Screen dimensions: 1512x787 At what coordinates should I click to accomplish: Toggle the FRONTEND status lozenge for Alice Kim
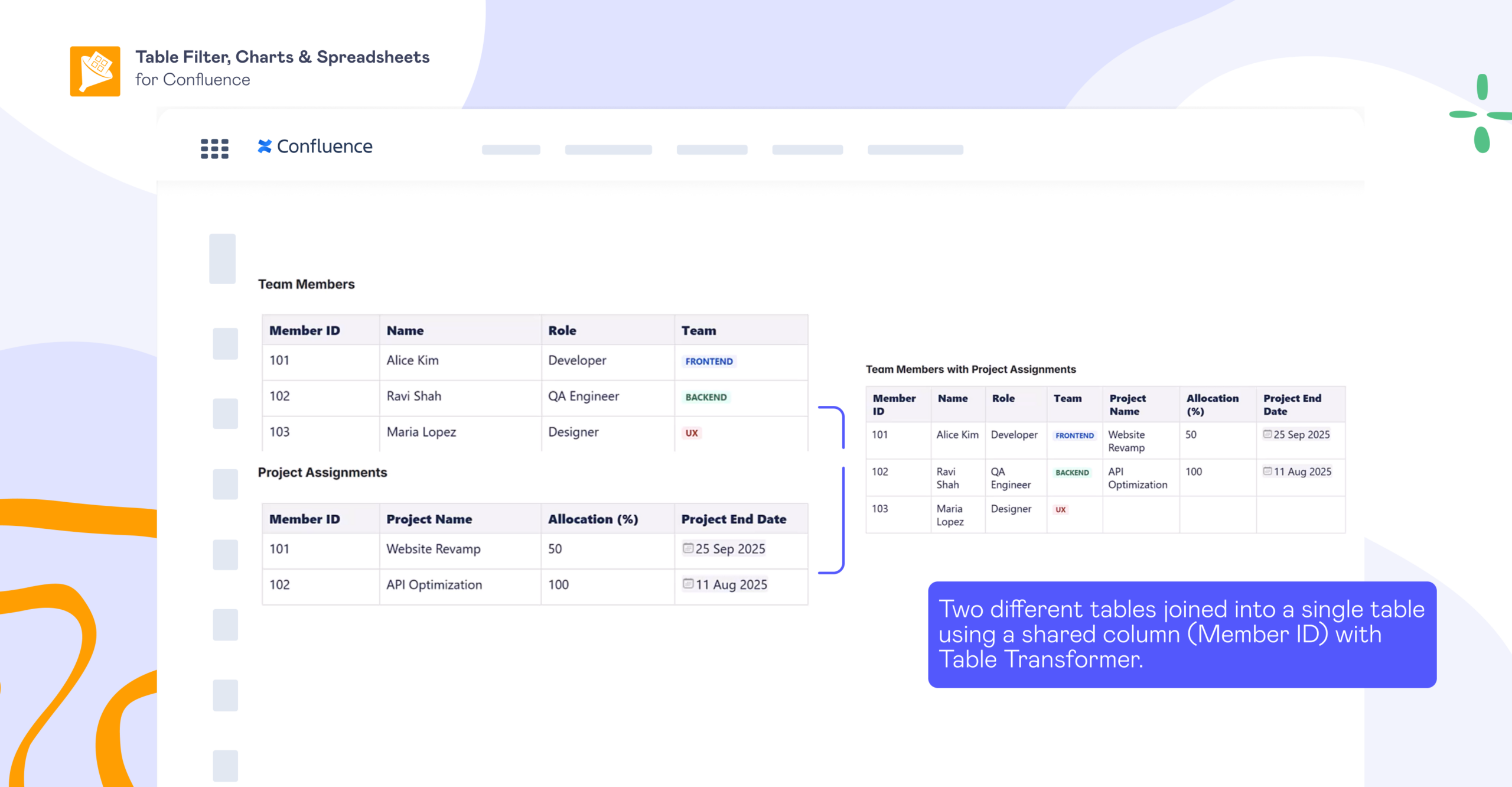[708, 361]
